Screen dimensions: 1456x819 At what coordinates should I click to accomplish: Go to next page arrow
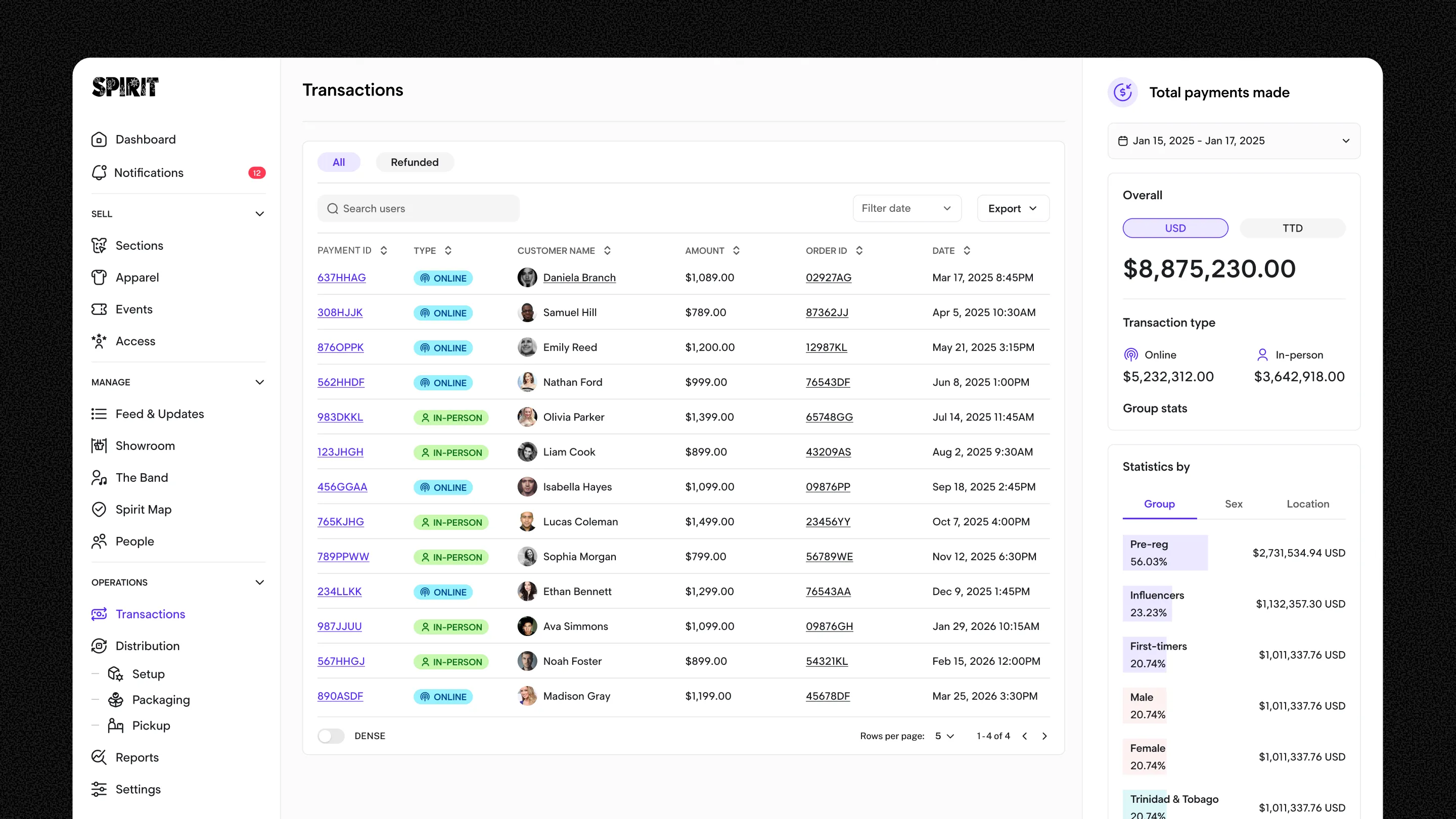[x=1044, y=736]
